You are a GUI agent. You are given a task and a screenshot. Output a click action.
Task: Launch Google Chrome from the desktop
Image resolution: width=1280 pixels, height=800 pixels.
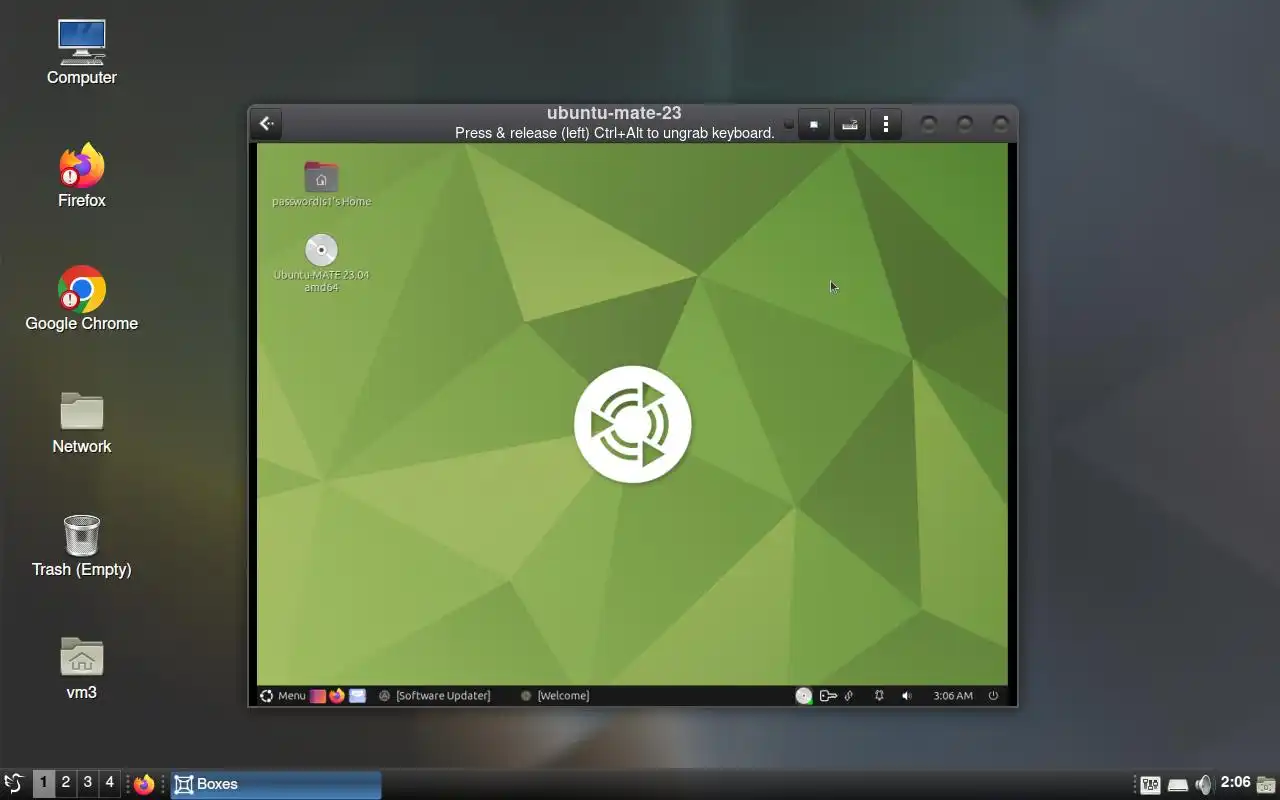pyautogui.click(x=82, y=298)
